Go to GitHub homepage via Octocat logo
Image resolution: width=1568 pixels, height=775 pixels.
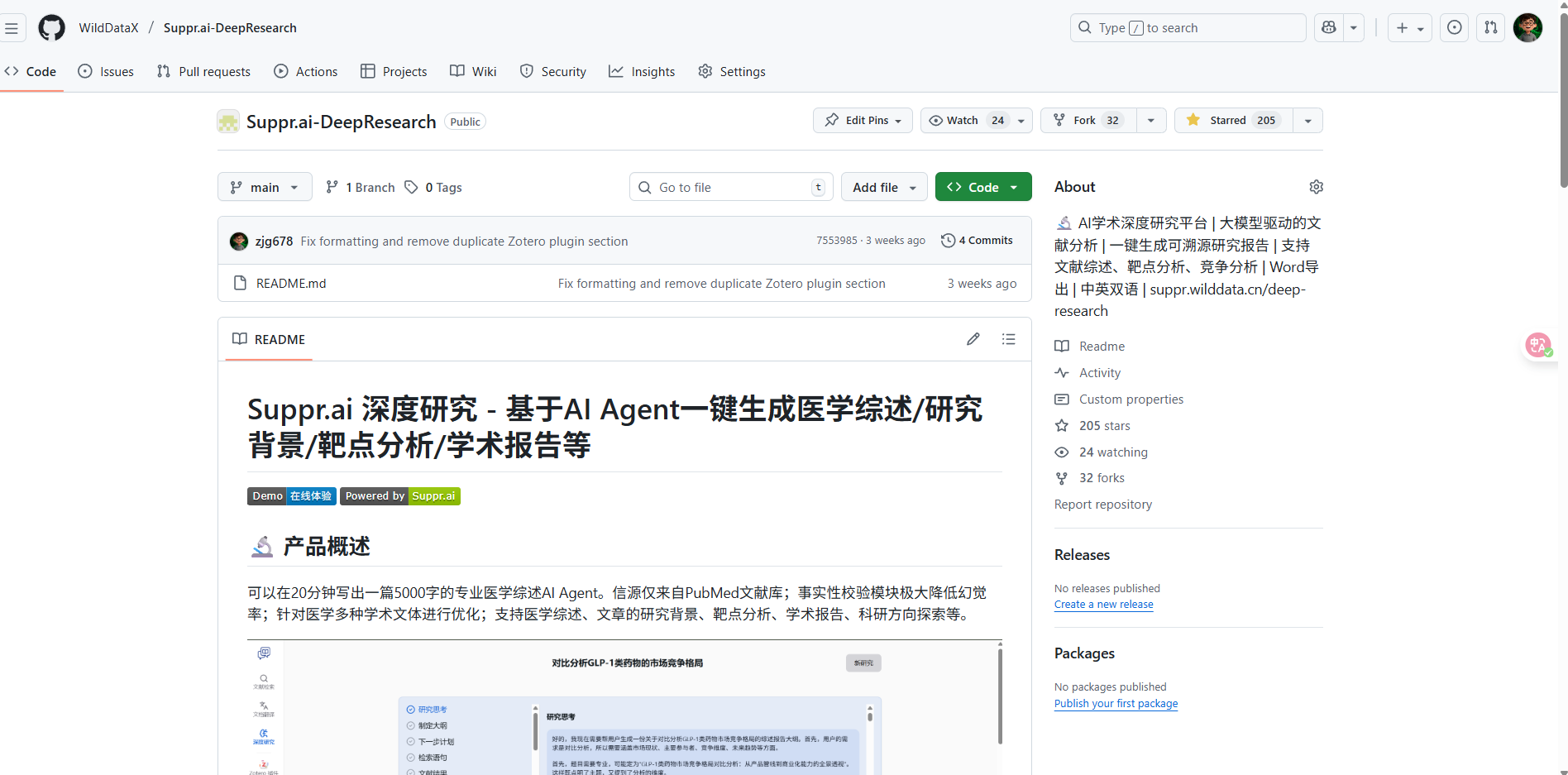[x=51, y=28]
